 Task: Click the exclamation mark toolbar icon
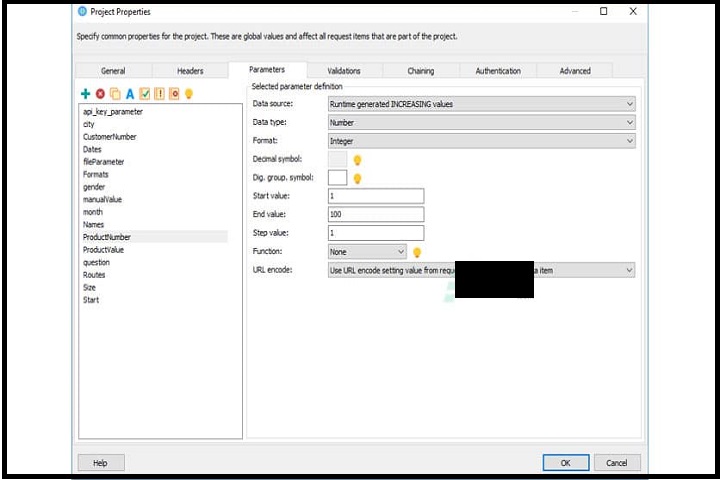tap(159, 94)
